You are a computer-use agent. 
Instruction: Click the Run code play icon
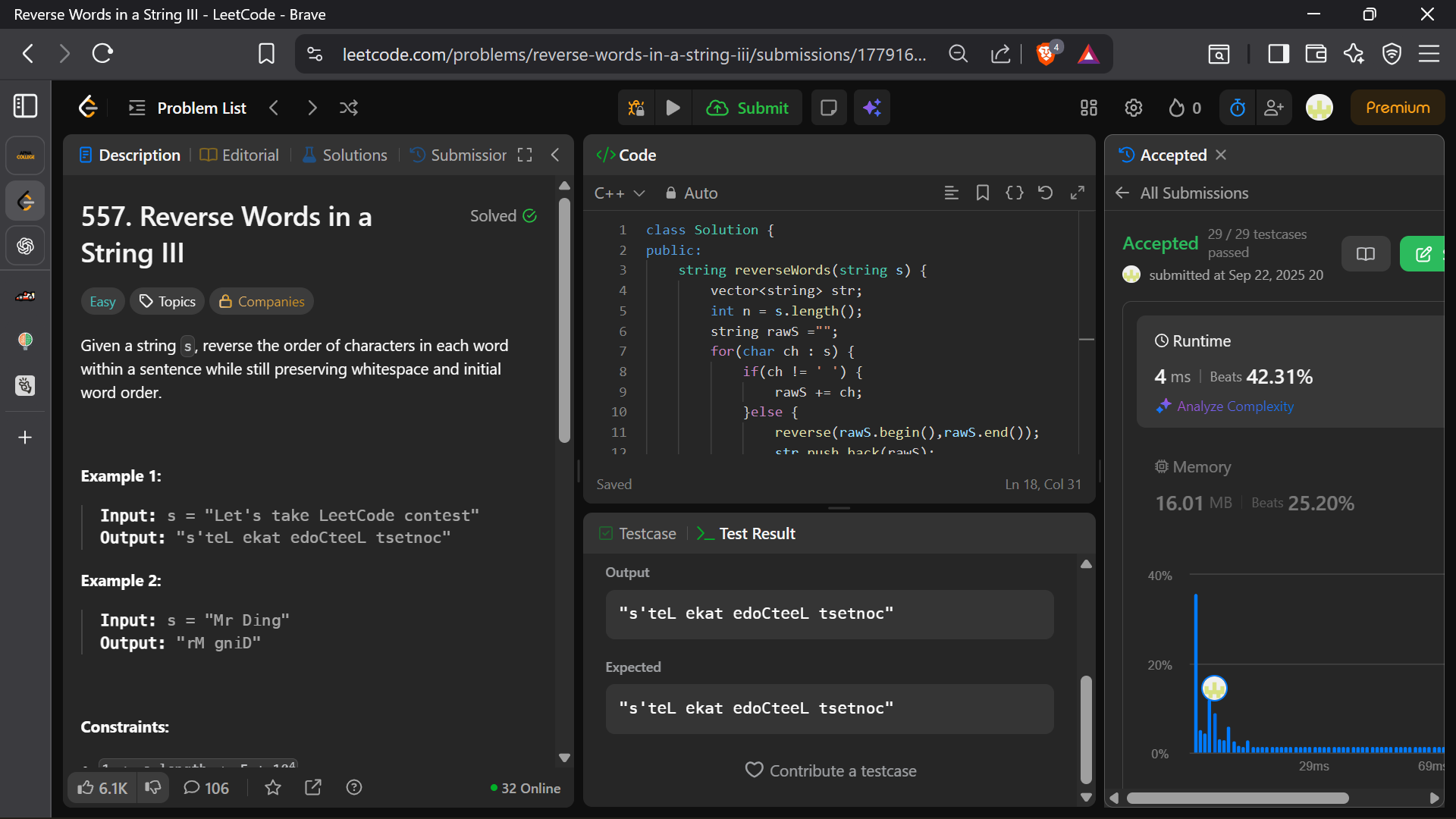coord(673,108)
